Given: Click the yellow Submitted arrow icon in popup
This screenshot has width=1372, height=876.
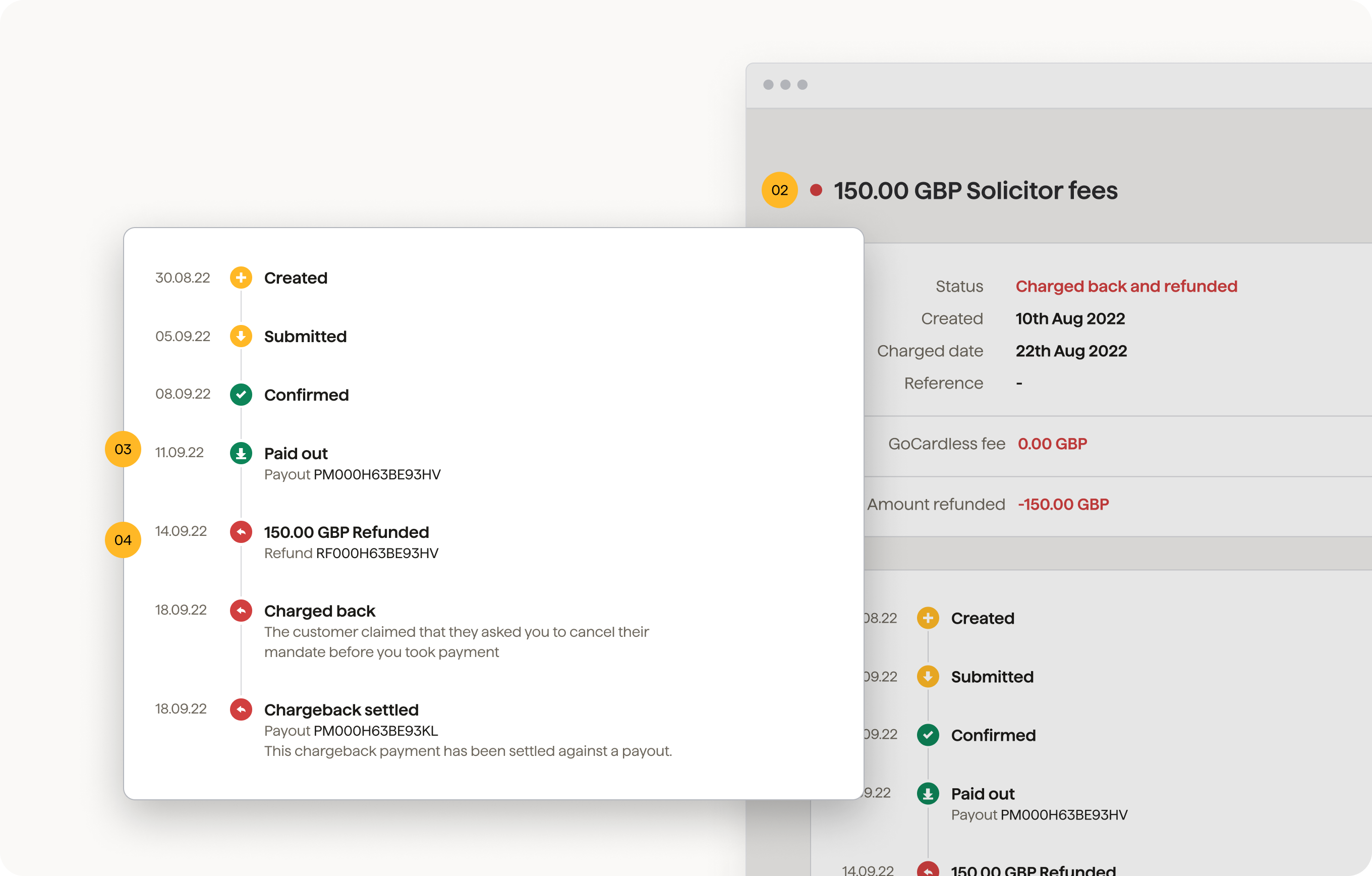Looking at the screenshot, I should pyautogui.click(x=241, y=336).
